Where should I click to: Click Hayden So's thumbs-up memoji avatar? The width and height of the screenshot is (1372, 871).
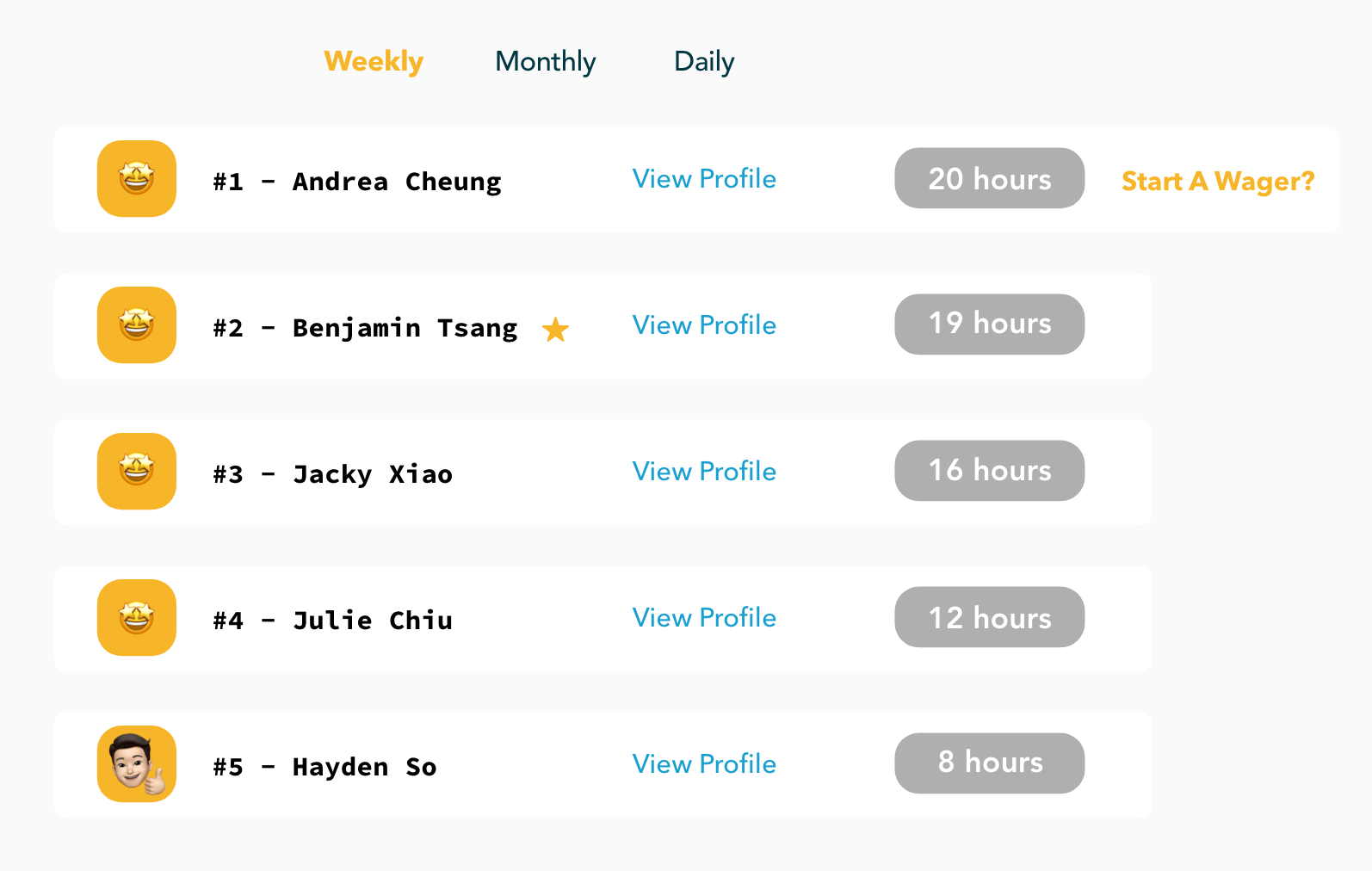[x=136, y=763]
